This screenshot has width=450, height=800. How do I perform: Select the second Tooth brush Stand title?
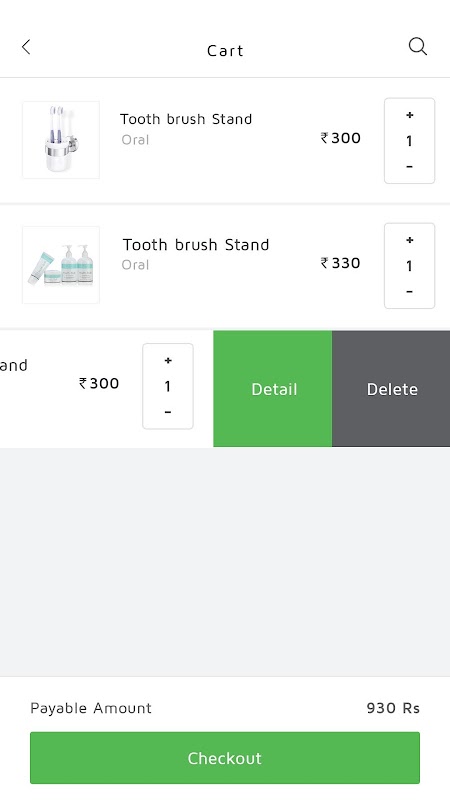(195, 244)
